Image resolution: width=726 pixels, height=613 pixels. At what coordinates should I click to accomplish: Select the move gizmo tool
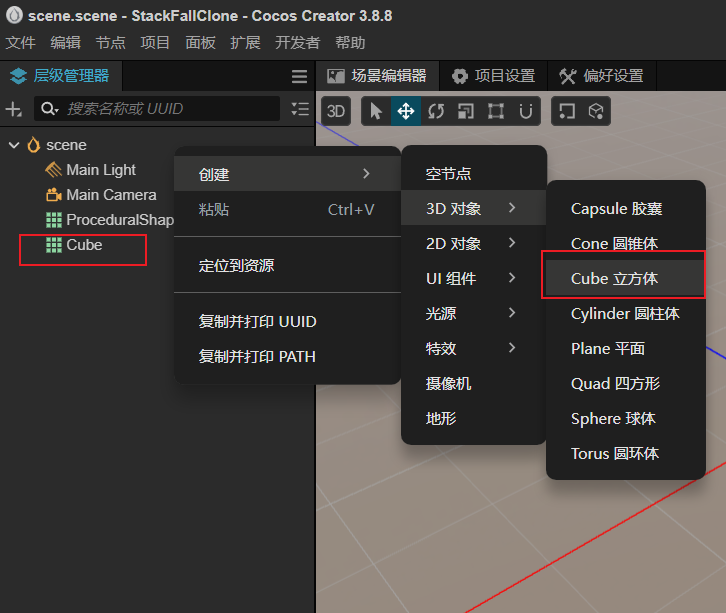(406, 111)
